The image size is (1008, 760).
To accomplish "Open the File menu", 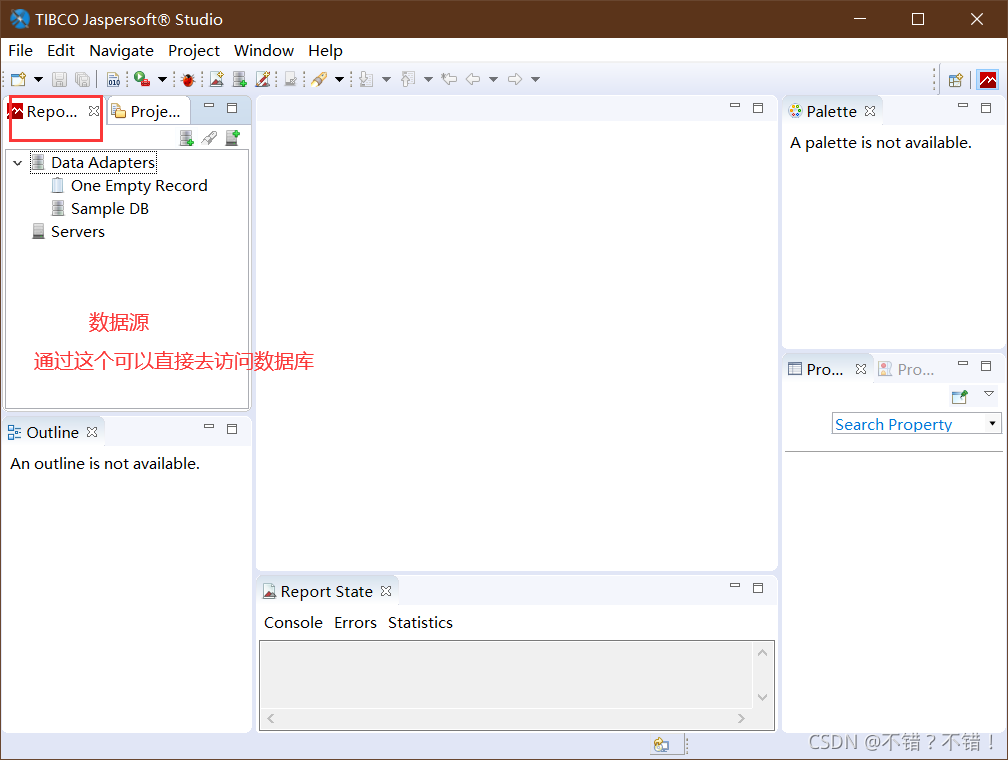I will [x=21, y=51].
